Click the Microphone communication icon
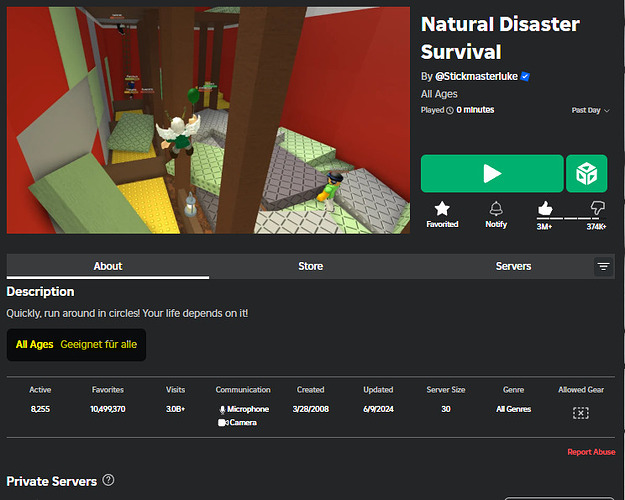This screenshot has width=625, height=500. point(222,409)
